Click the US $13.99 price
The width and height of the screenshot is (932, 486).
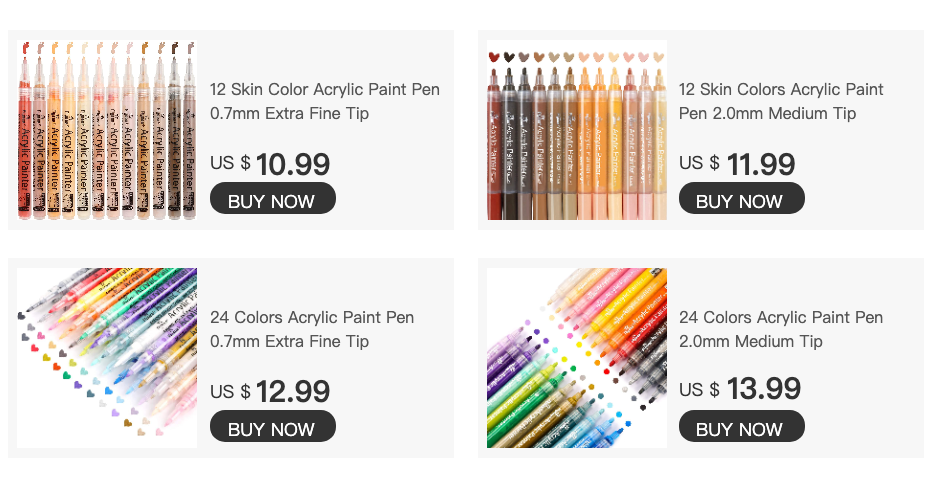[x=740, y=389]
